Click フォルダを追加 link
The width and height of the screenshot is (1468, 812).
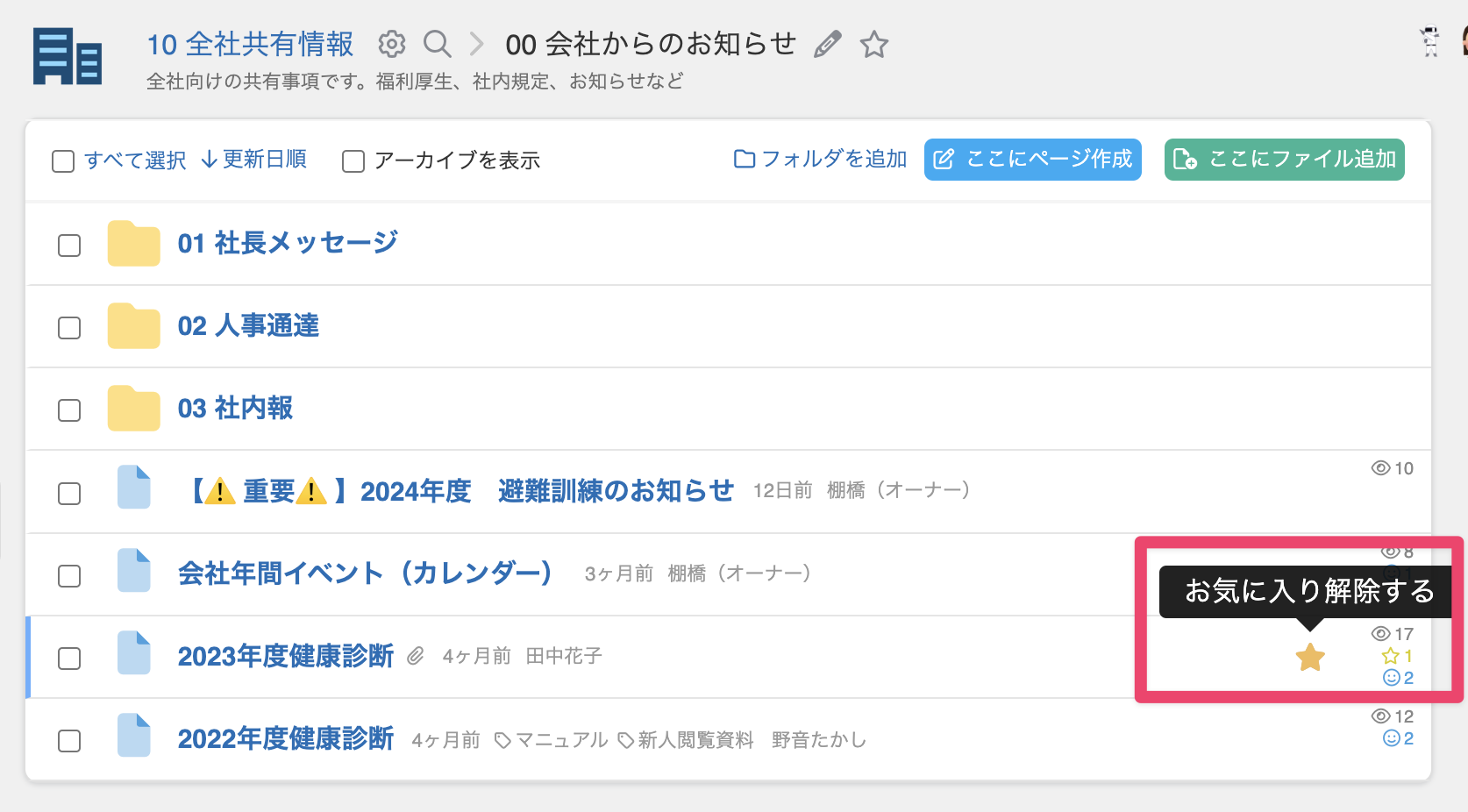point(820,160)
